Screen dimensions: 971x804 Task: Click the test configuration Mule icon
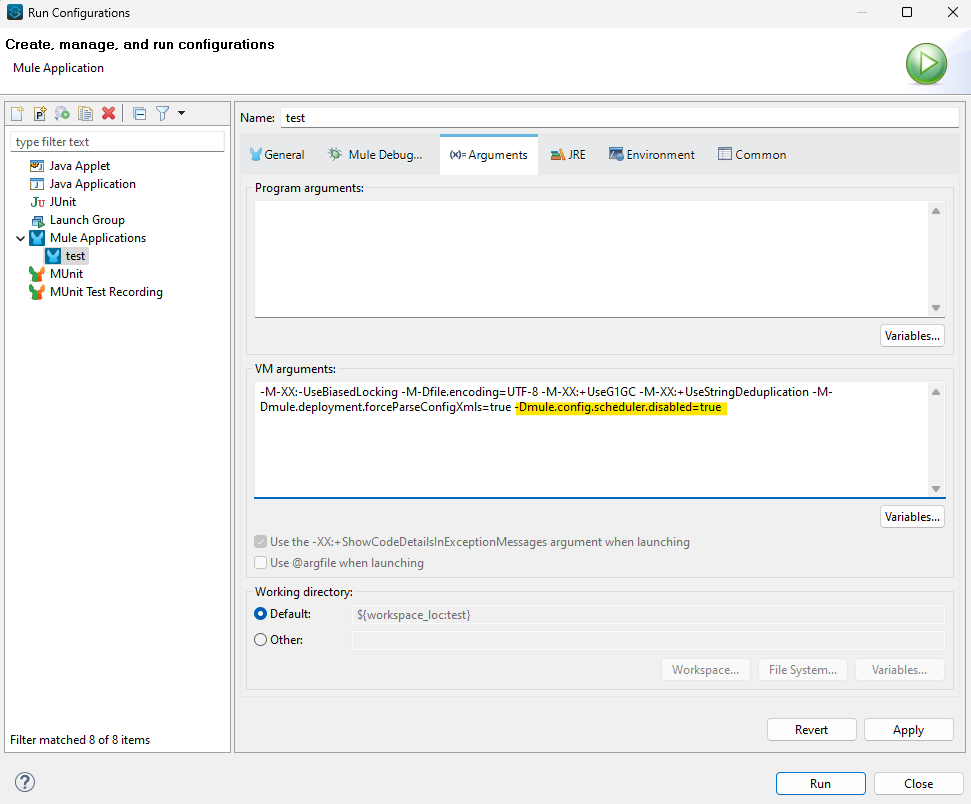click(x=53, y=256)
